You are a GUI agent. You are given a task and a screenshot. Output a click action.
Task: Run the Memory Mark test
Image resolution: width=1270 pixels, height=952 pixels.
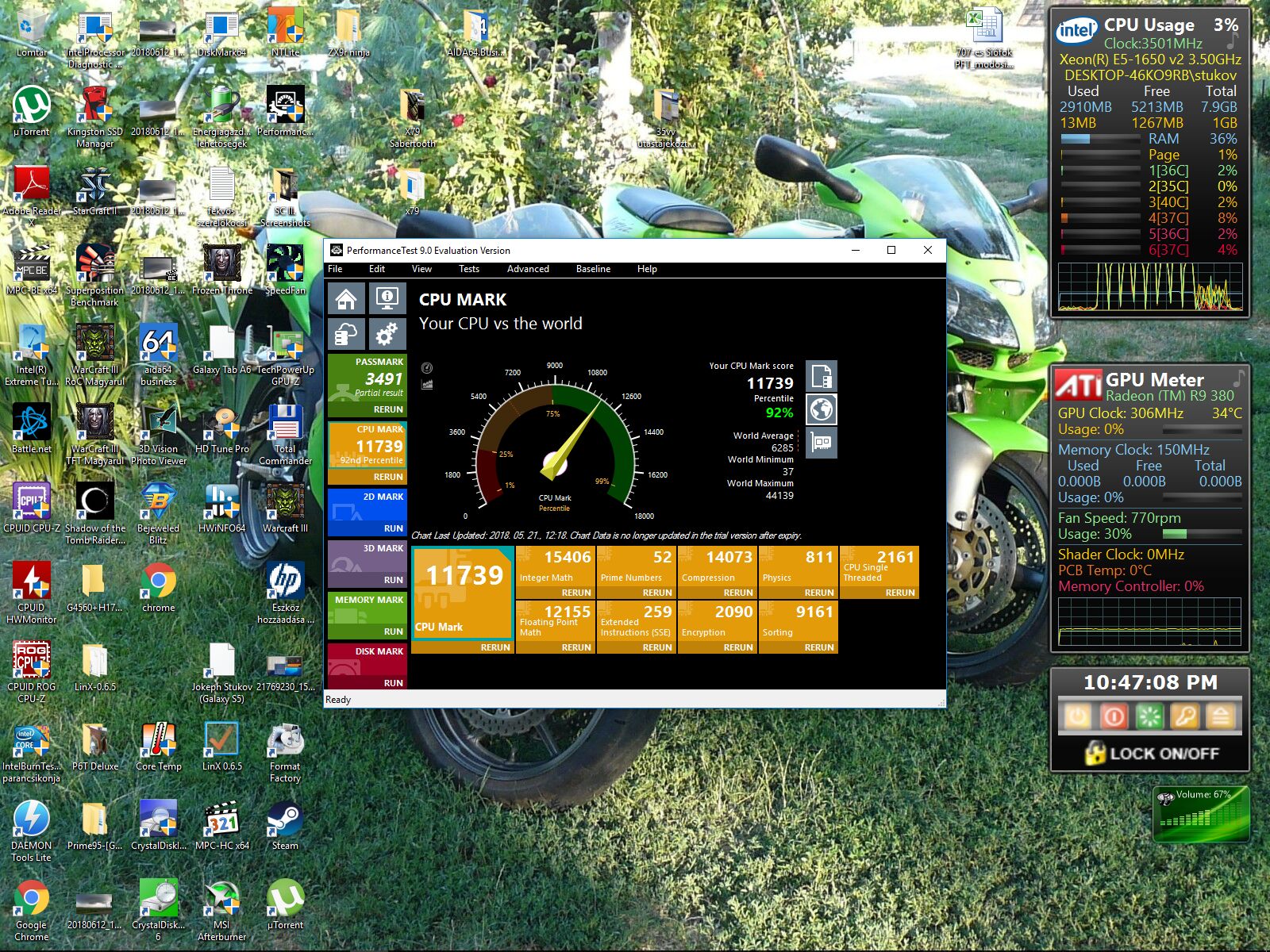tap(394, 631)
